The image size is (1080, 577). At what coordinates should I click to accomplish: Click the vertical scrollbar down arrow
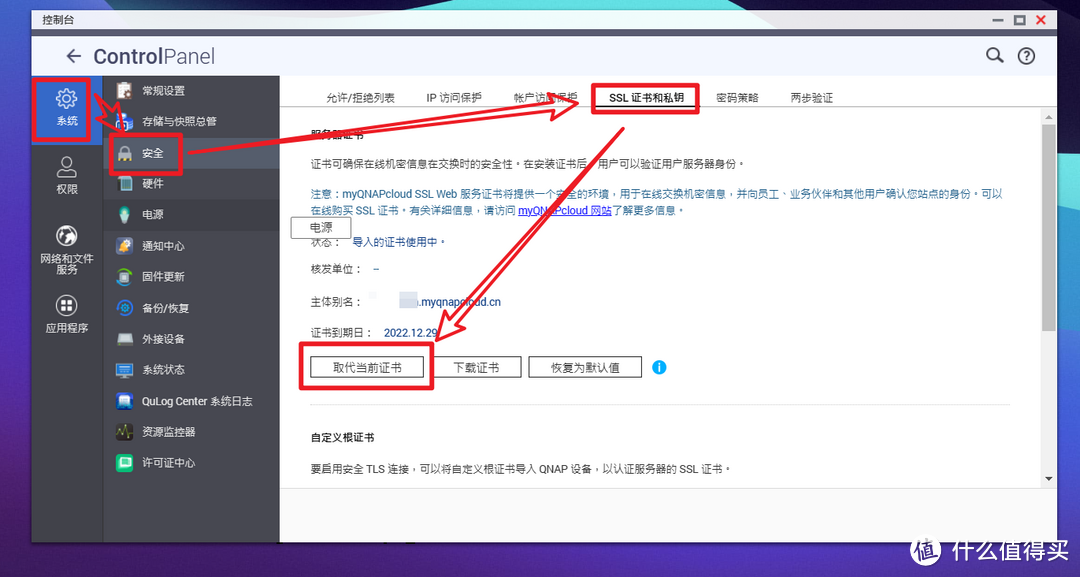[1048, 479]
